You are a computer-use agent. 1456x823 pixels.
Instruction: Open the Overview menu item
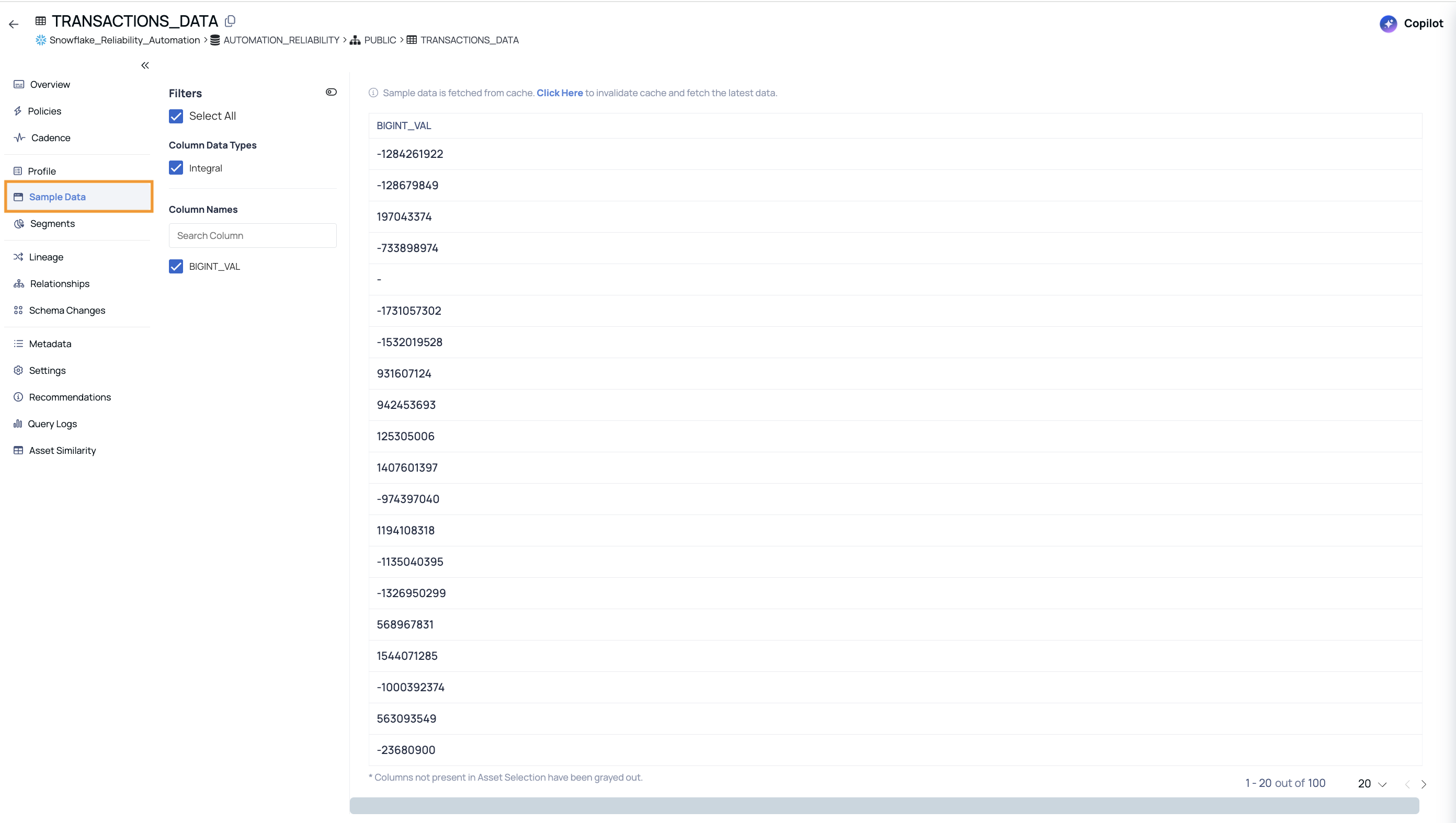(x=50, y=84)
